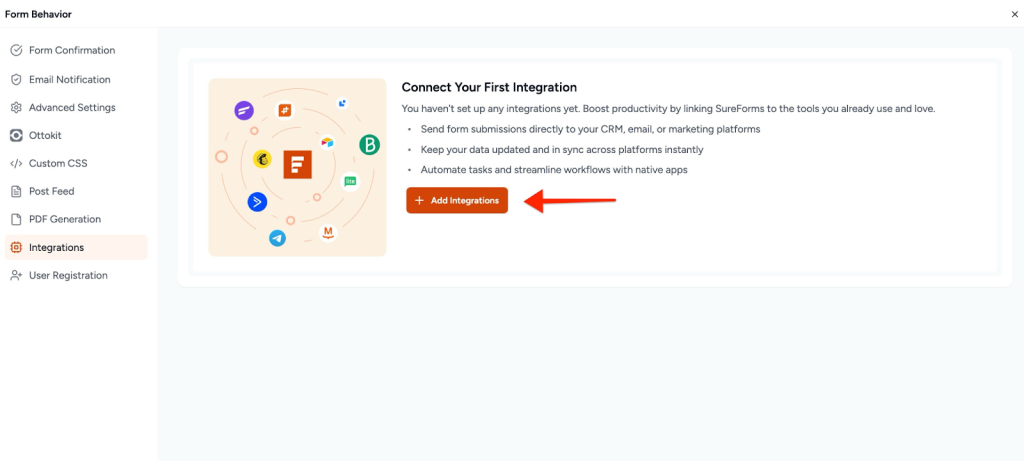Click the Post Feed document icon
The height and width of the screenshot is (461, 1024).
(x=16, y=191)
